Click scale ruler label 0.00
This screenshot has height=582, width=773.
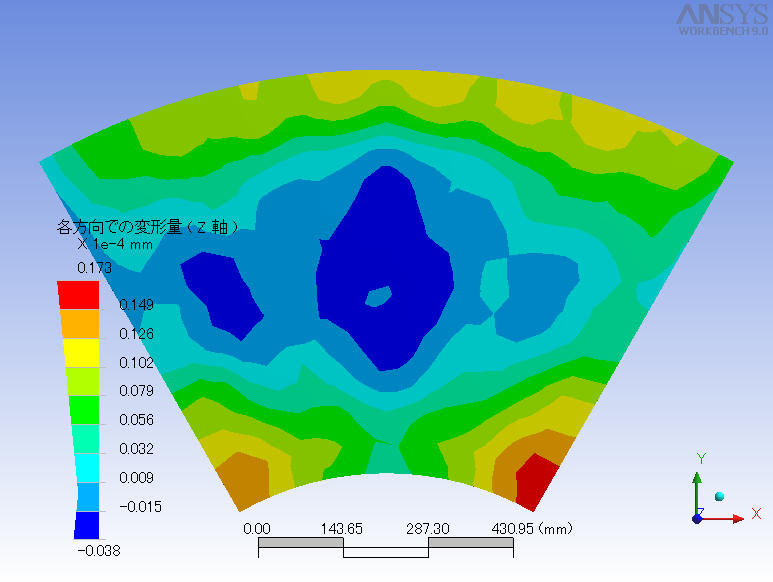click(256, 529)
